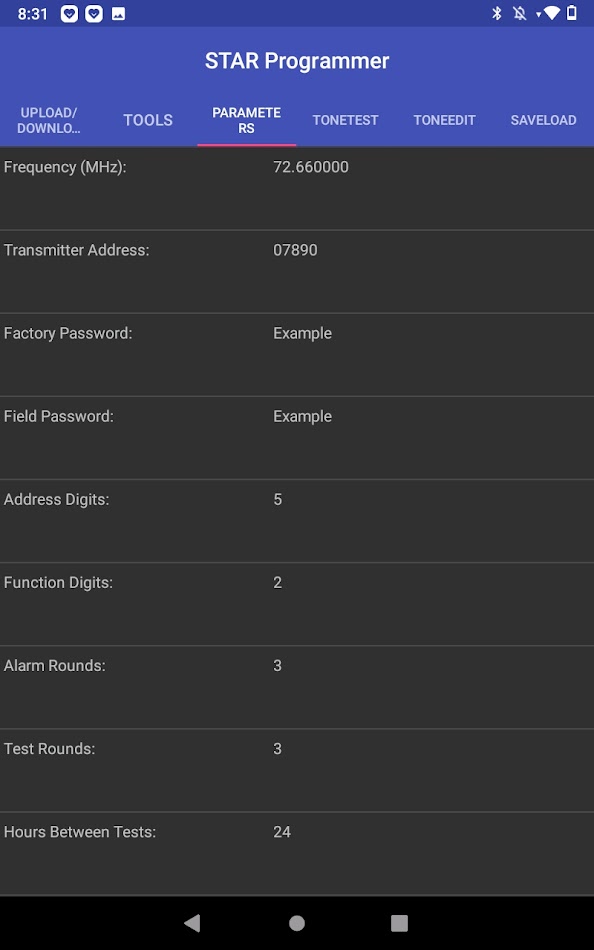594x950 pixels.
Task: Tap the Hours Between Tests value
Action: tap(282, 831)
